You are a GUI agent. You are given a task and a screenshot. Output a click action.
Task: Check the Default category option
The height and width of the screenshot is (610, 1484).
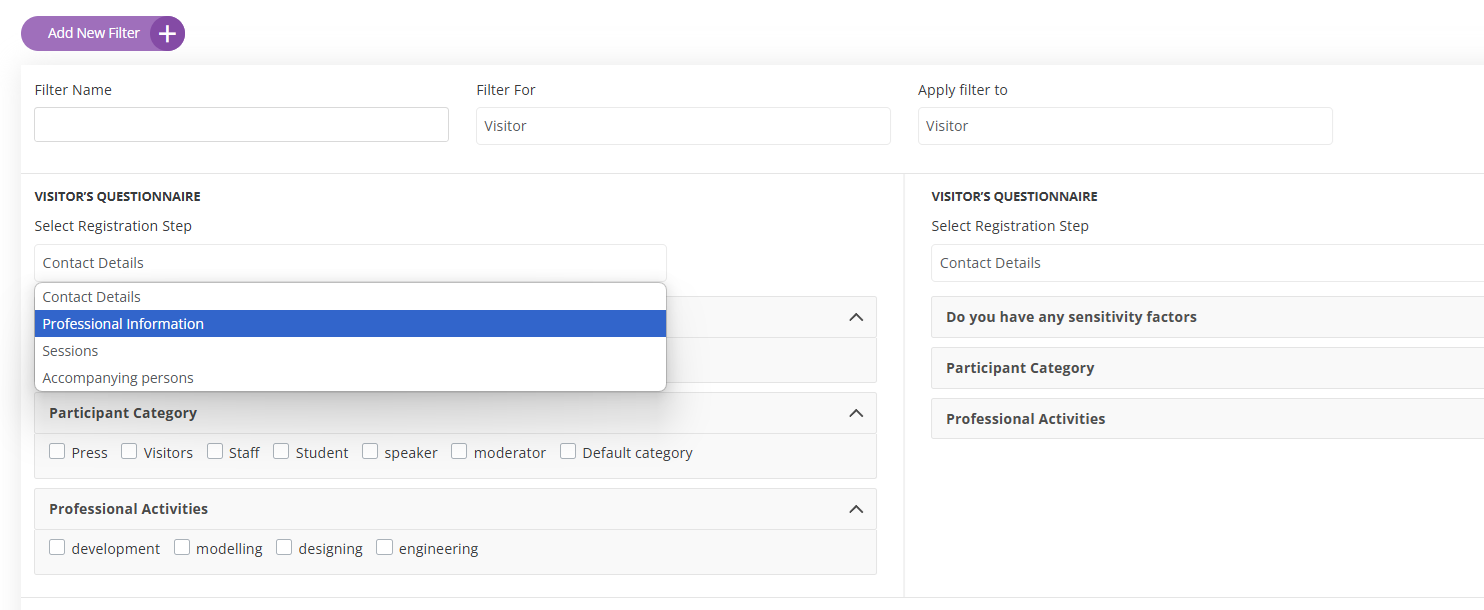click(x=568, y=452)
